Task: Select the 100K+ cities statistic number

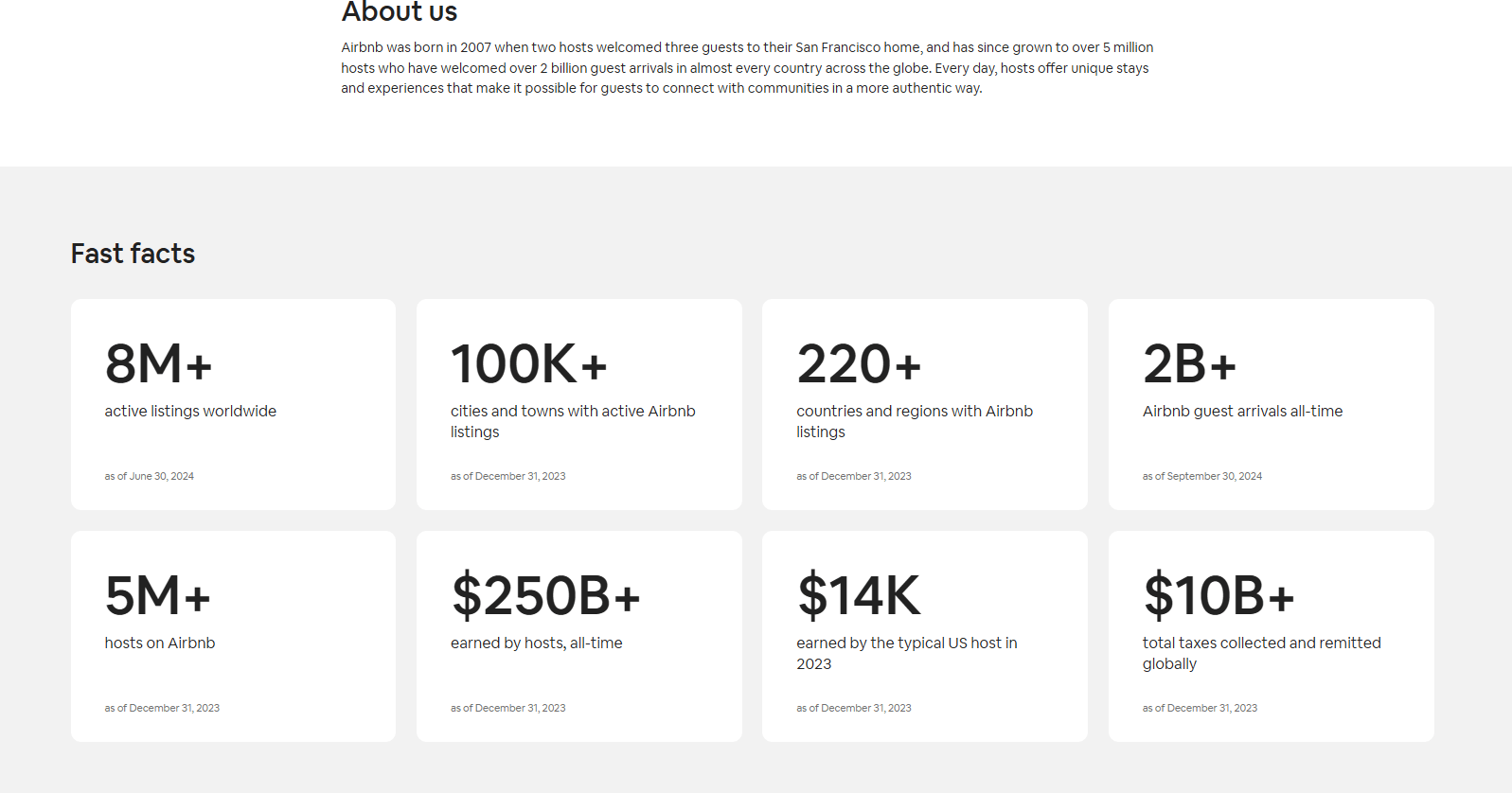Action: coord(528,364)
